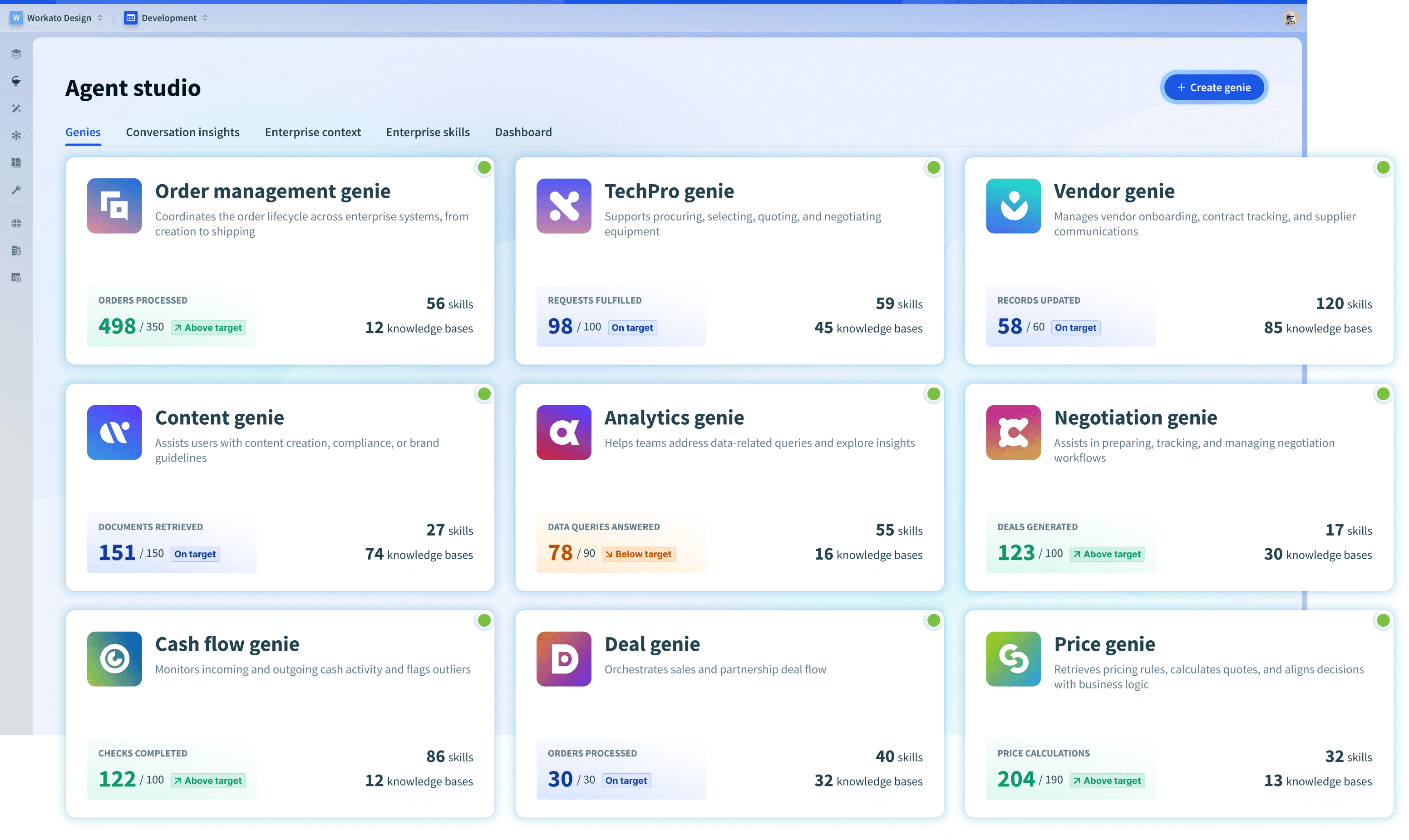Viewport: 1409px width, 840px height.
Task: Open the building shield sidebar icon
Action: coord(16,250)
